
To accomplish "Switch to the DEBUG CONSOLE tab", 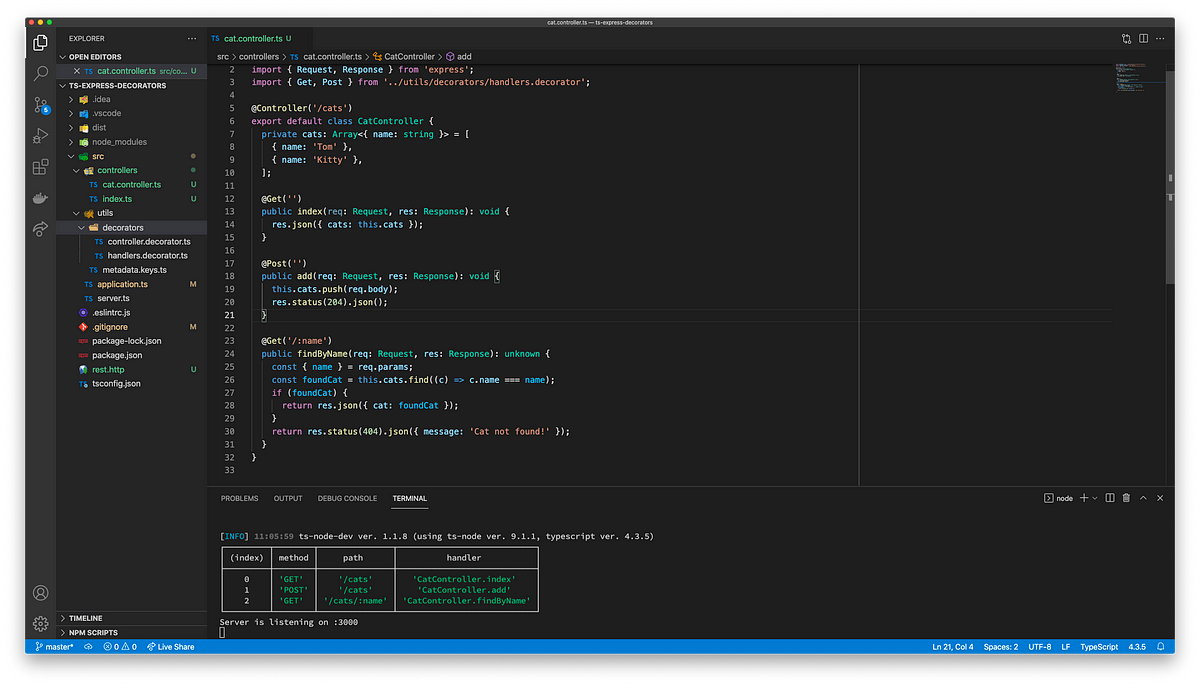I will tap(348, 498).
